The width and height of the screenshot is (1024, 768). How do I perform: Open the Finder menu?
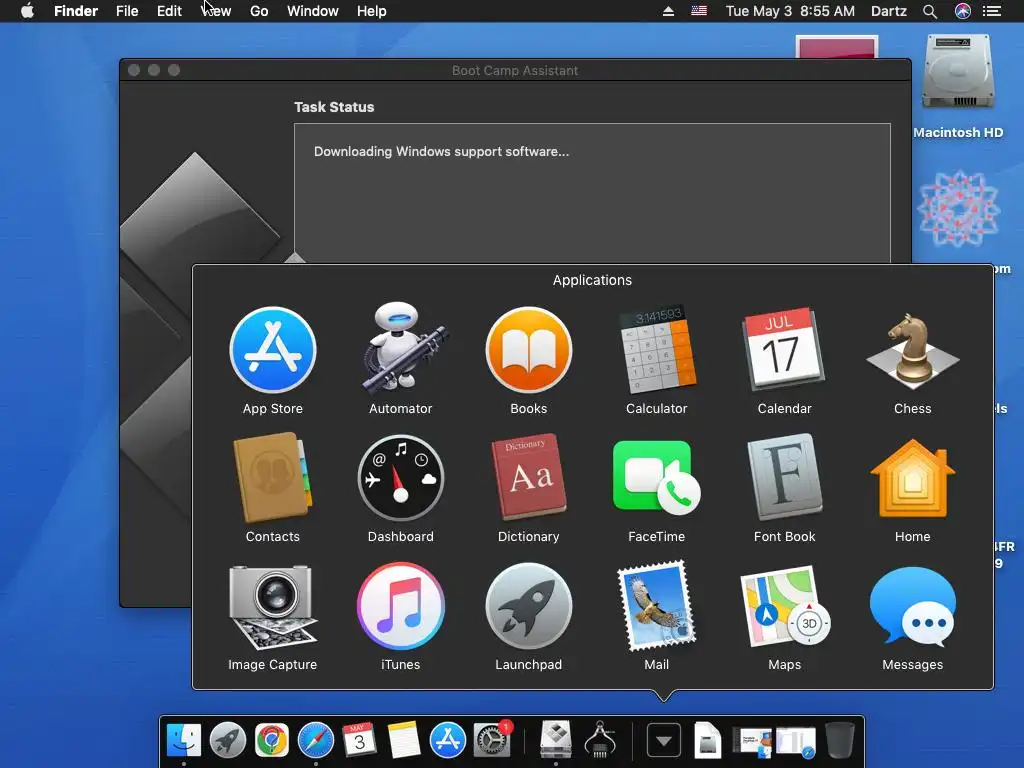[76, 11]
